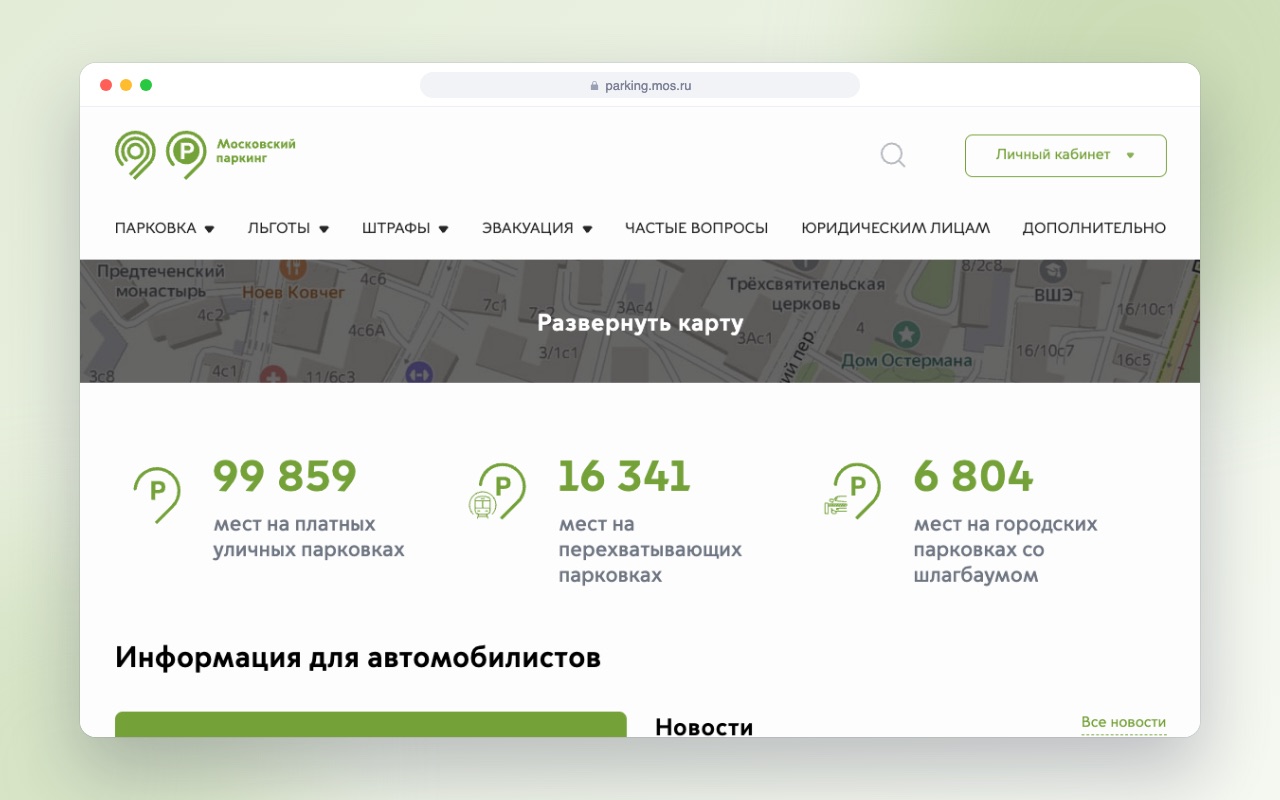Click the park-and-ride parking icon with tram
Screen dimensions: 1280x800
497,492
